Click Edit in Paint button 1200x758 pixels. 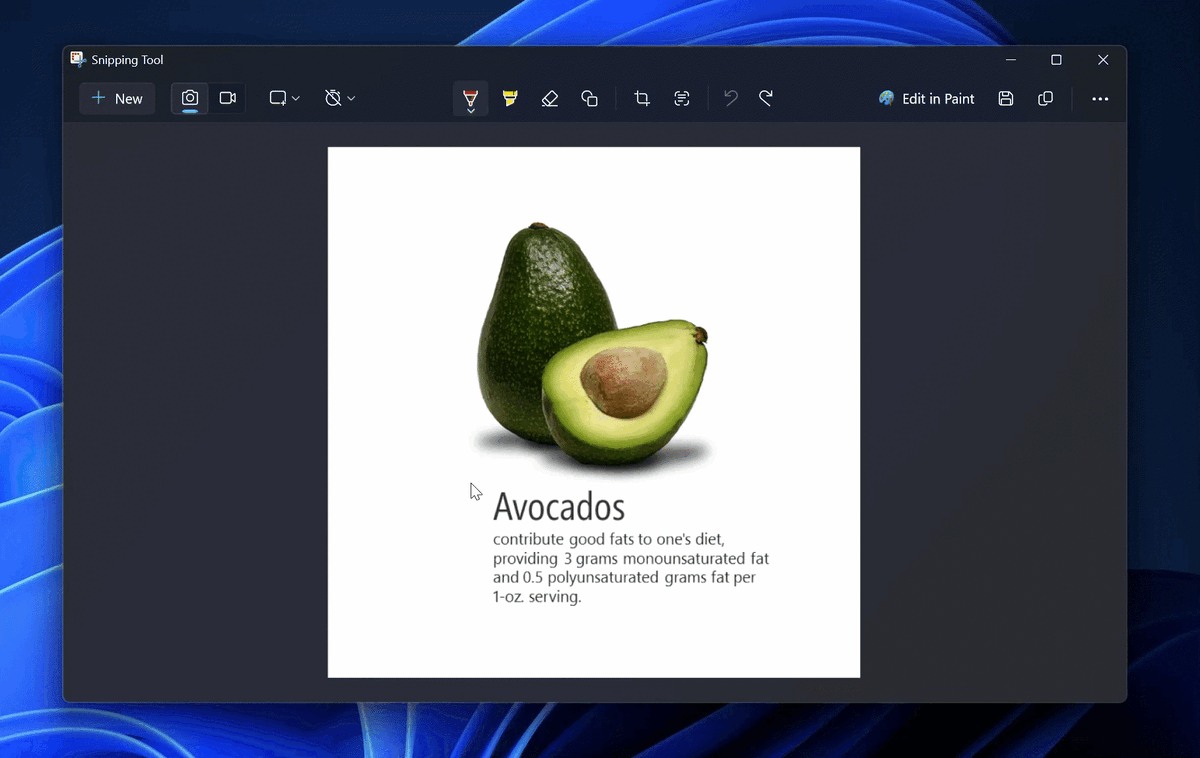click(x=926, y=98)
